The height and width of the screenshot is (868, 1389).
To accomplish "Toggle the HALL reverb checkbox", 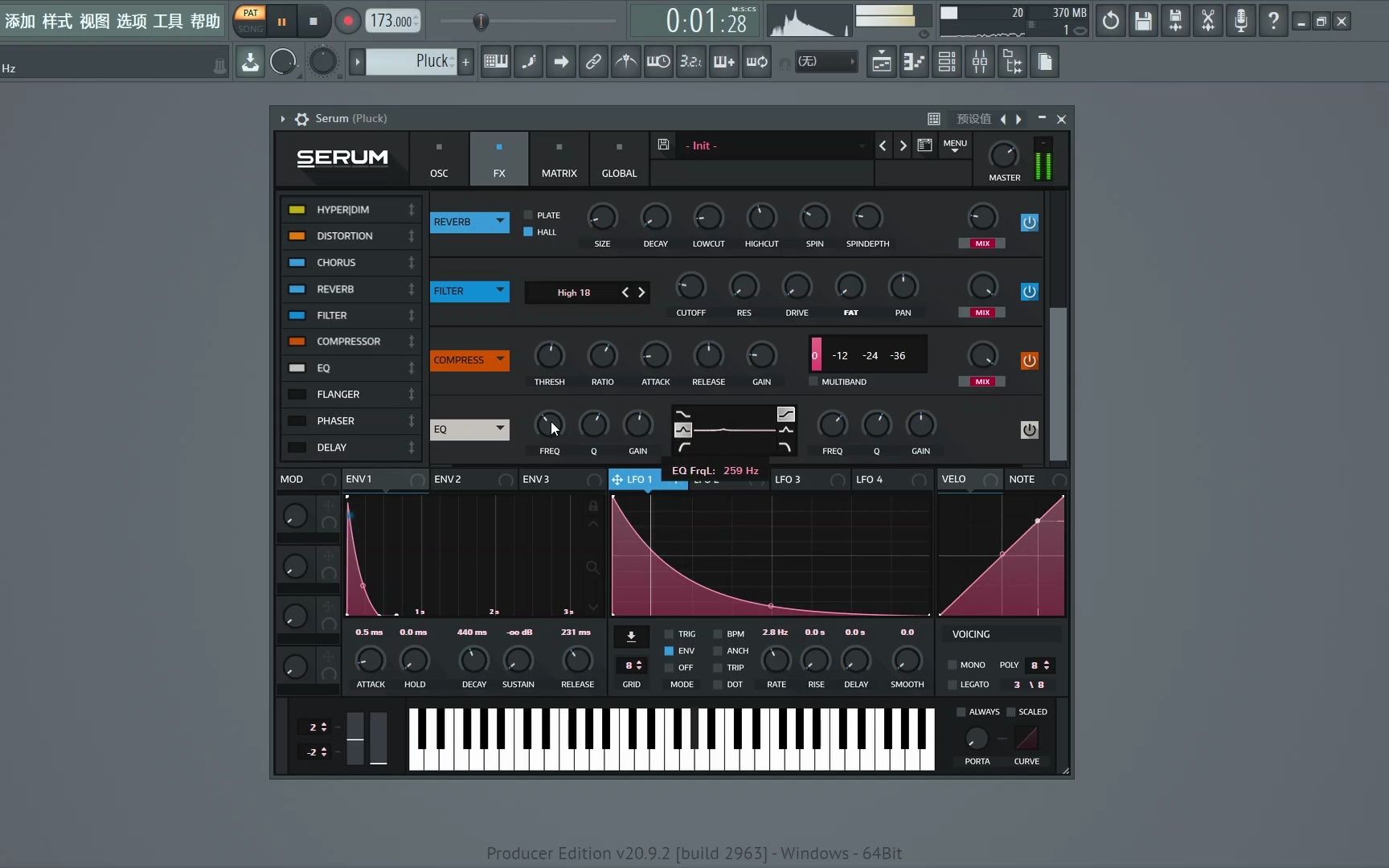I will pos(528,232).
